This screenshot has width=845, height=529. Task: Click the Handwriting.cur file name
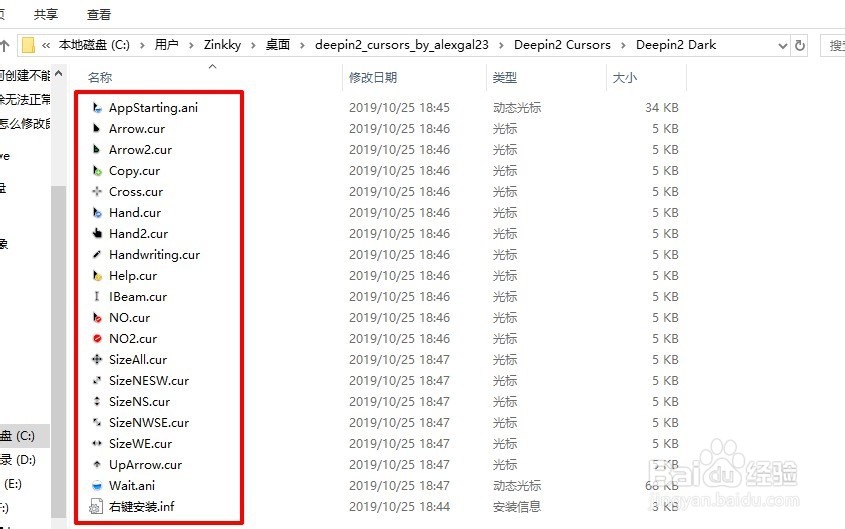pos(154,255)
